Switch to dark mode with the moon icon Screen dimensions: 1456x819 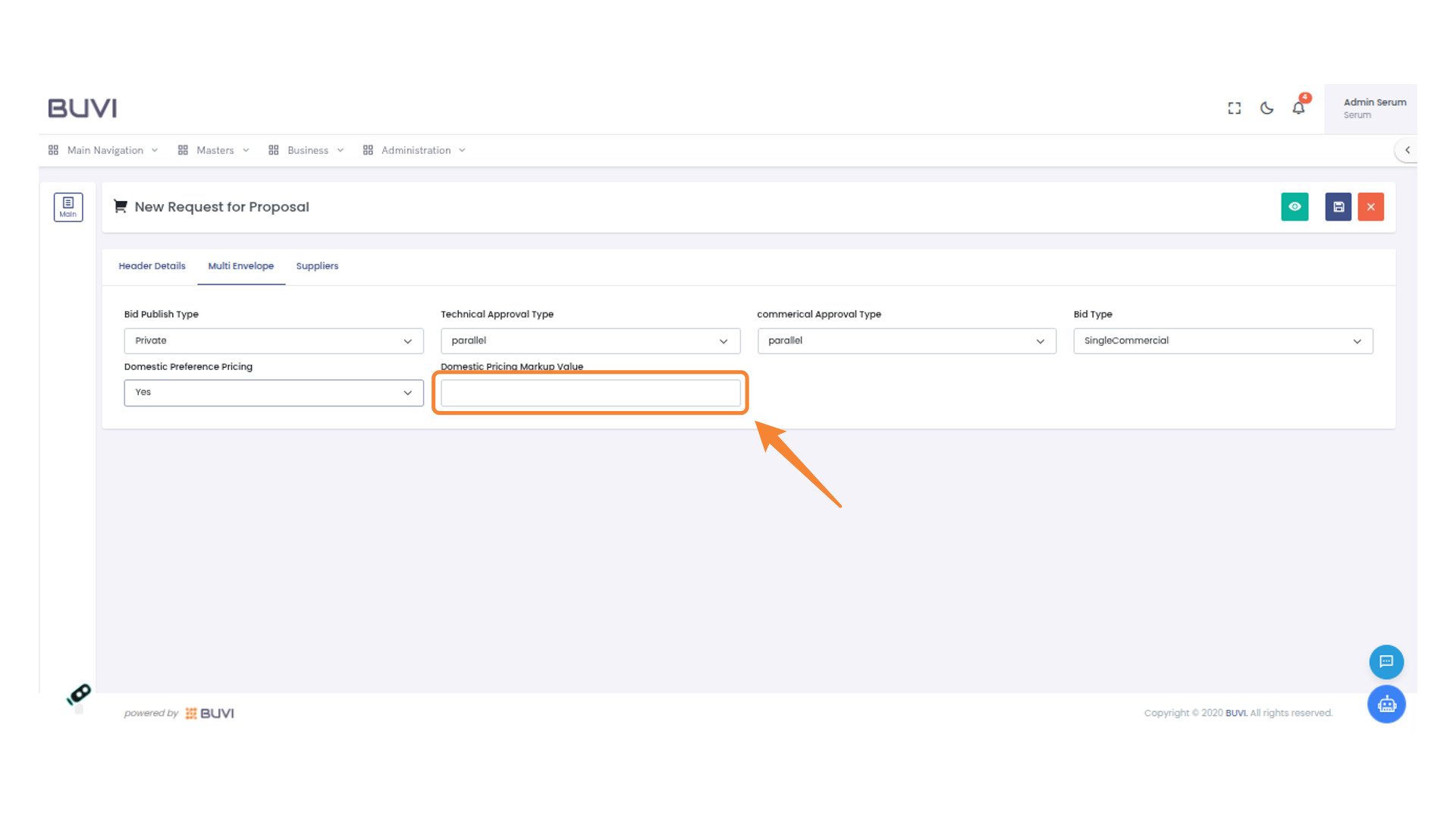tap(1266, 108)
